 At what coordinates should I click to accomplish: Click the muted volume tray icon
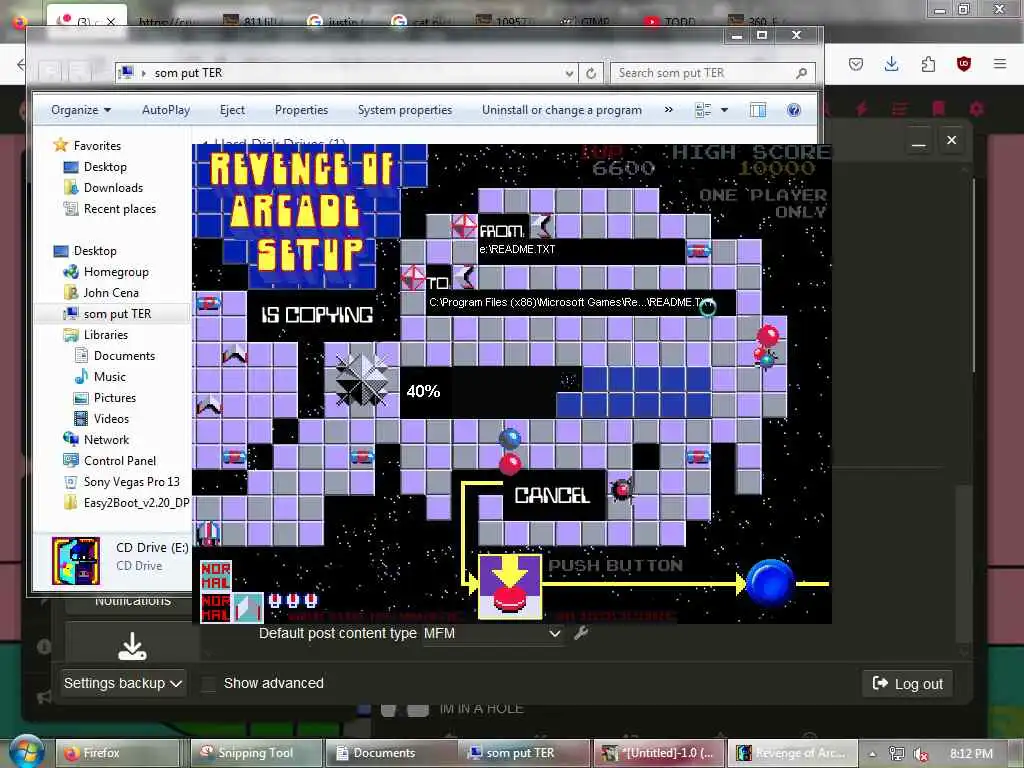[x=921, y=754]
